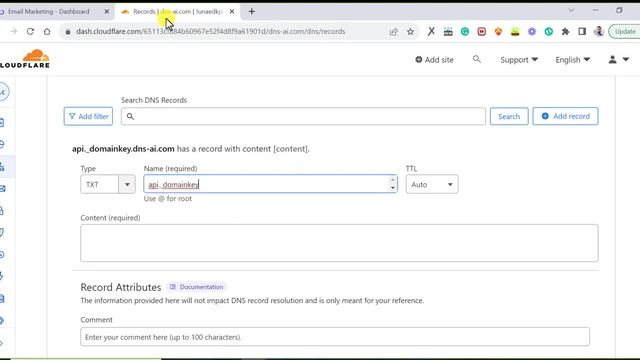Click the 'Use @ for root' hint

click(168, 199)
